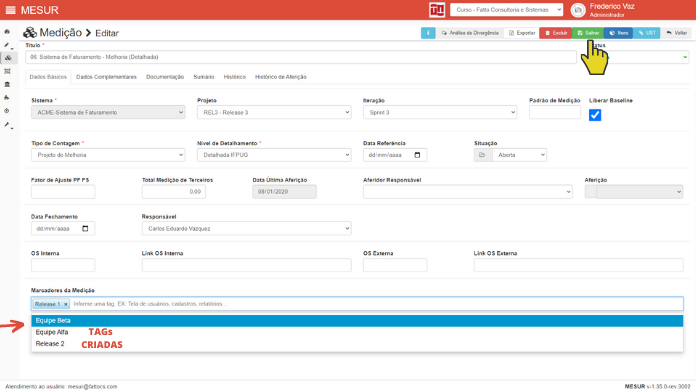The height and width of the screenshot is (392, 696).
Task: Open the Iteração dropdown showing Sprint 3
Action: click(x=440, y=112)
